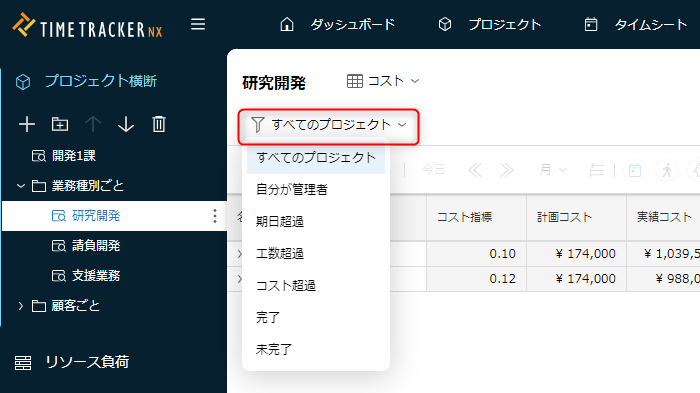Click the cost index cell 0.12
The height and width of the screenshot is (393, 700).
476,279
